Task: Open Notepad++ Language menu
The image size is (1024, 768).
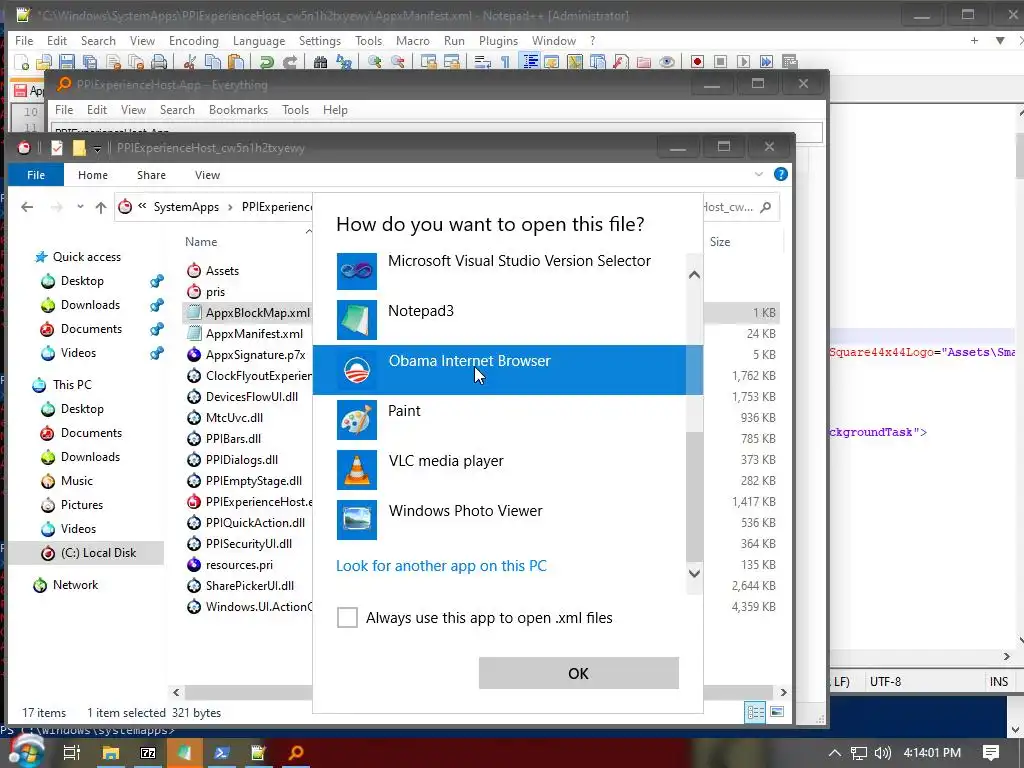Action: [x=259, y=40]
